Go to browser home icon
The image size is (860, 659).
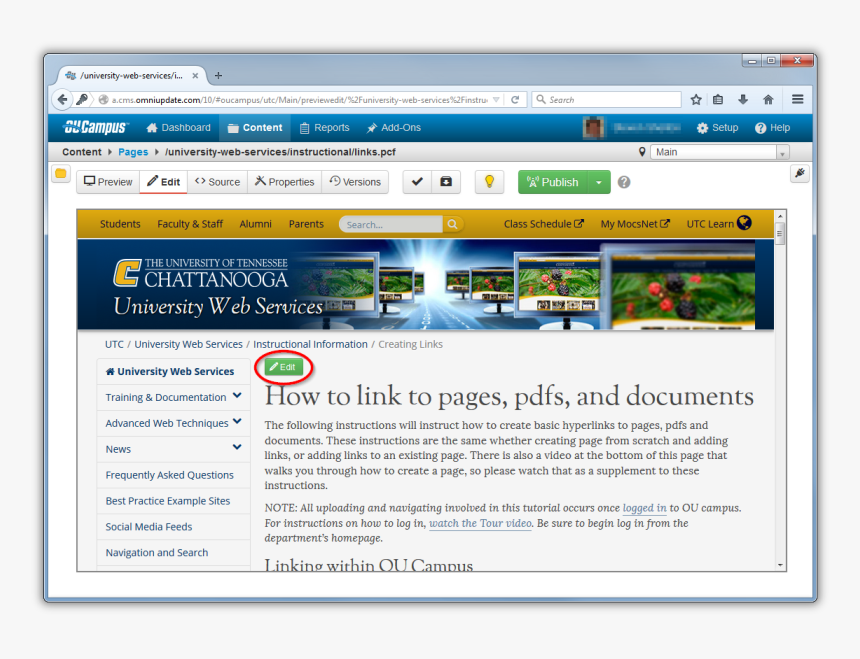click(768, 100)
